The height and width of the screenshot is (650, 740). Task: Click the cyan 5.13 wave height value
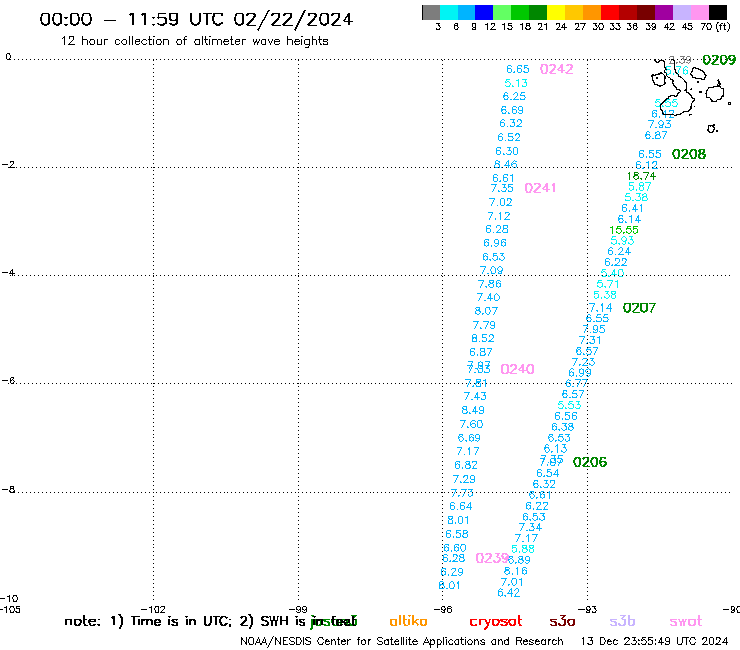[516, 83]
